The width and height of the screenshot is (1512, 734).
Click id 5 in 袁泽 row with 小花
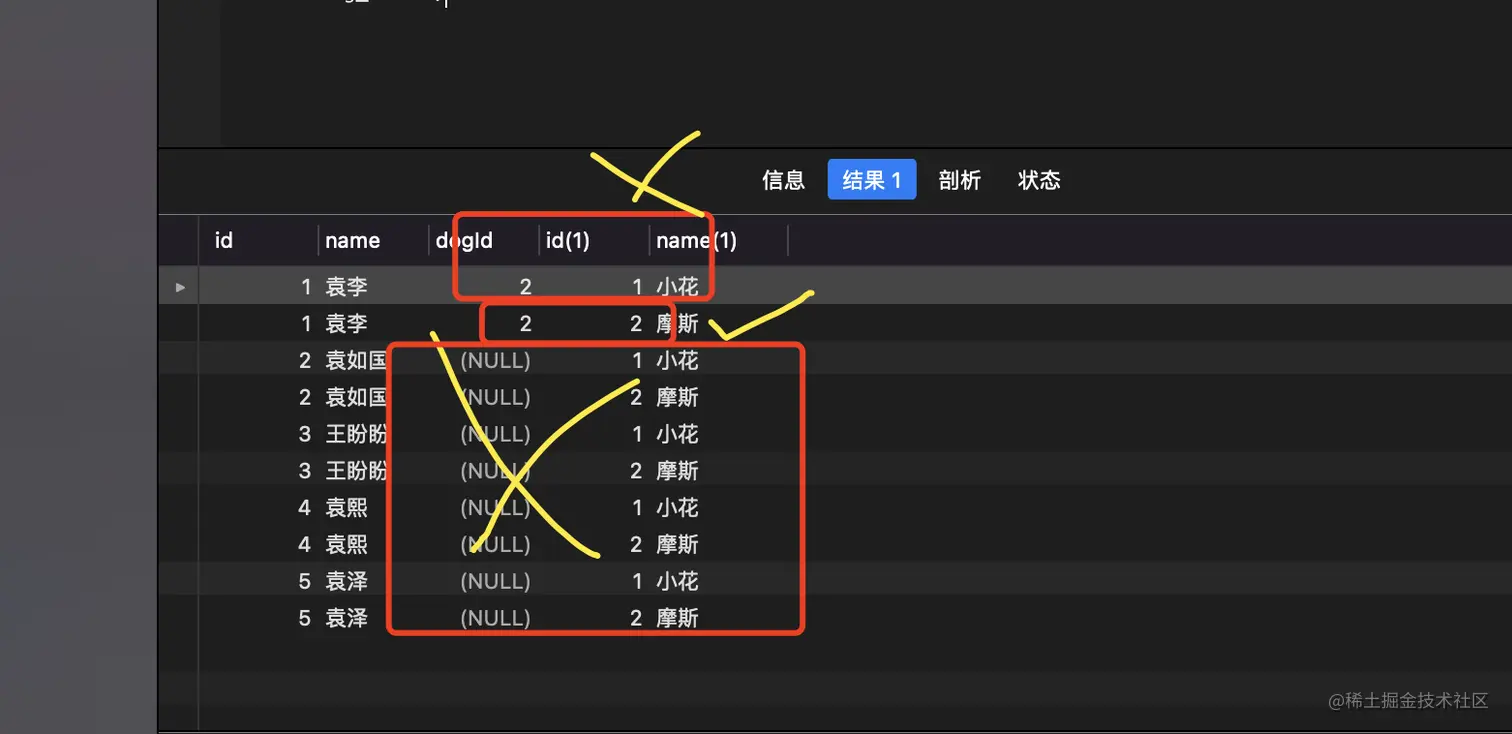pyautogui.click(x=305, y=582)
